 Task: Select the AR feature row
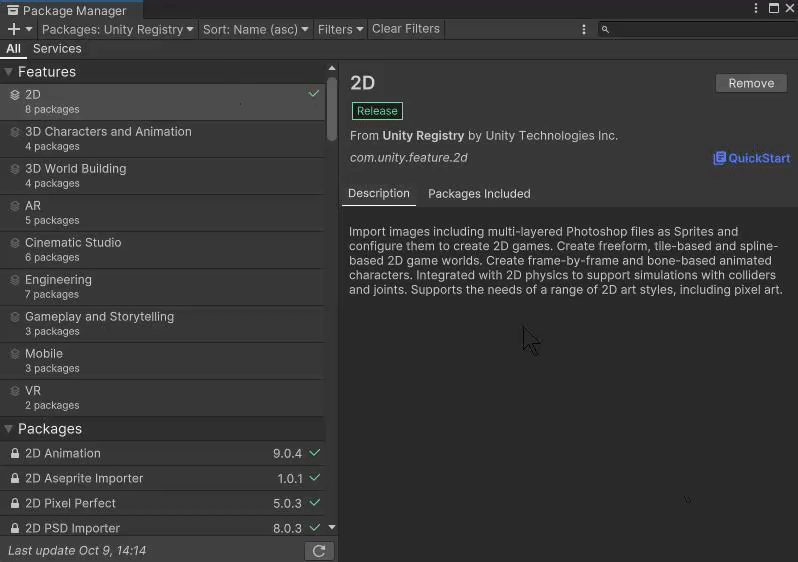pos(162,213)
